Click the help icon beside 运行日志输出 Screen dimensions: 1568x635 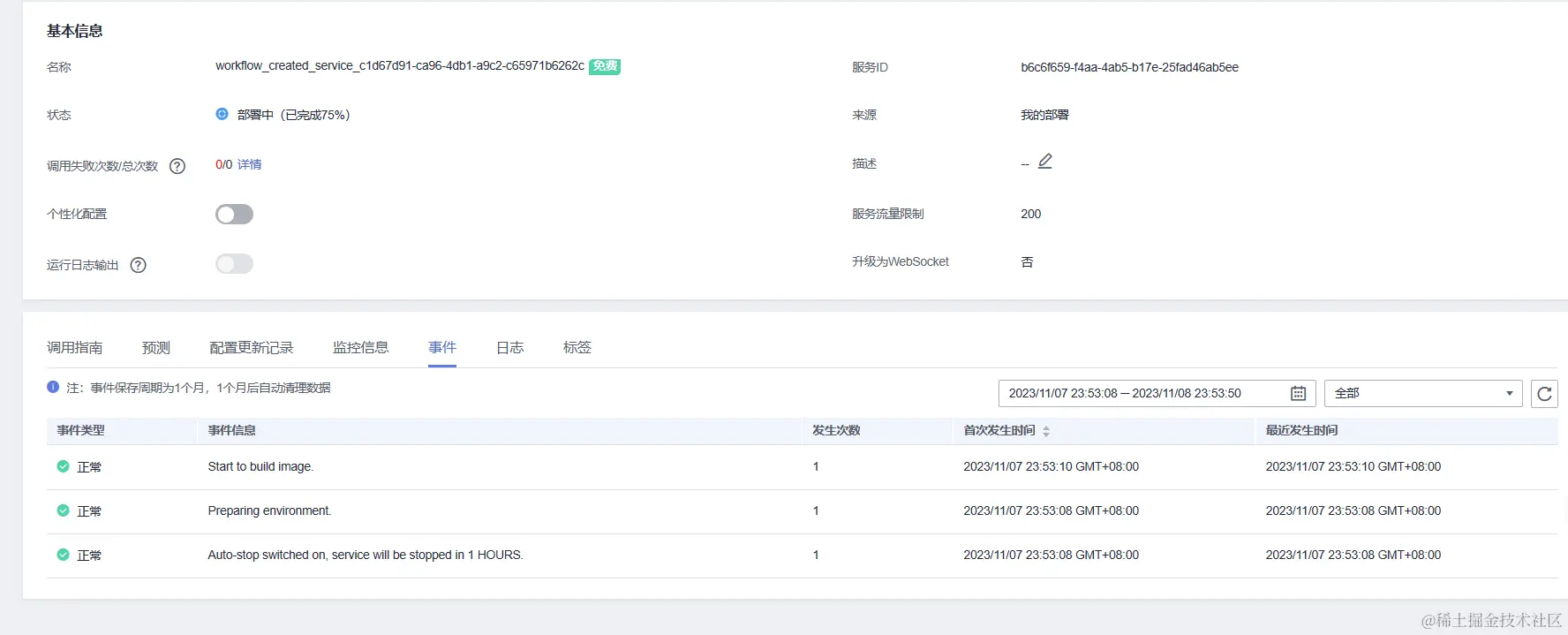[139, 265]
